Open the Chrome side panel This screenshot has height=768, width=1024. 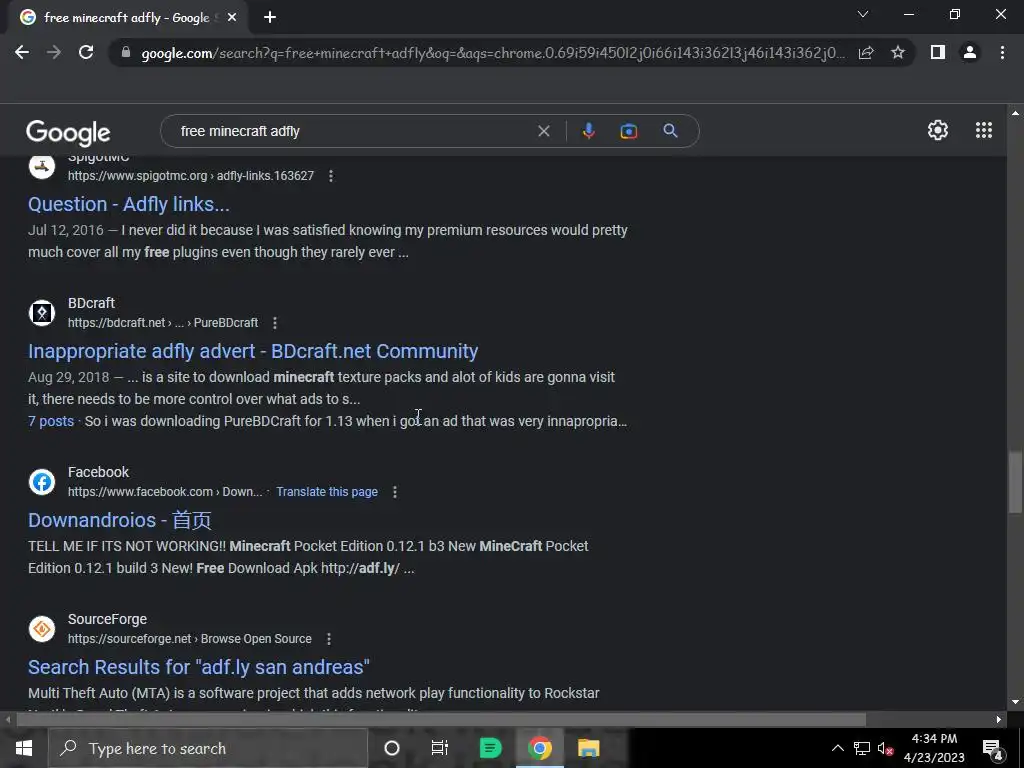(938, 52)
